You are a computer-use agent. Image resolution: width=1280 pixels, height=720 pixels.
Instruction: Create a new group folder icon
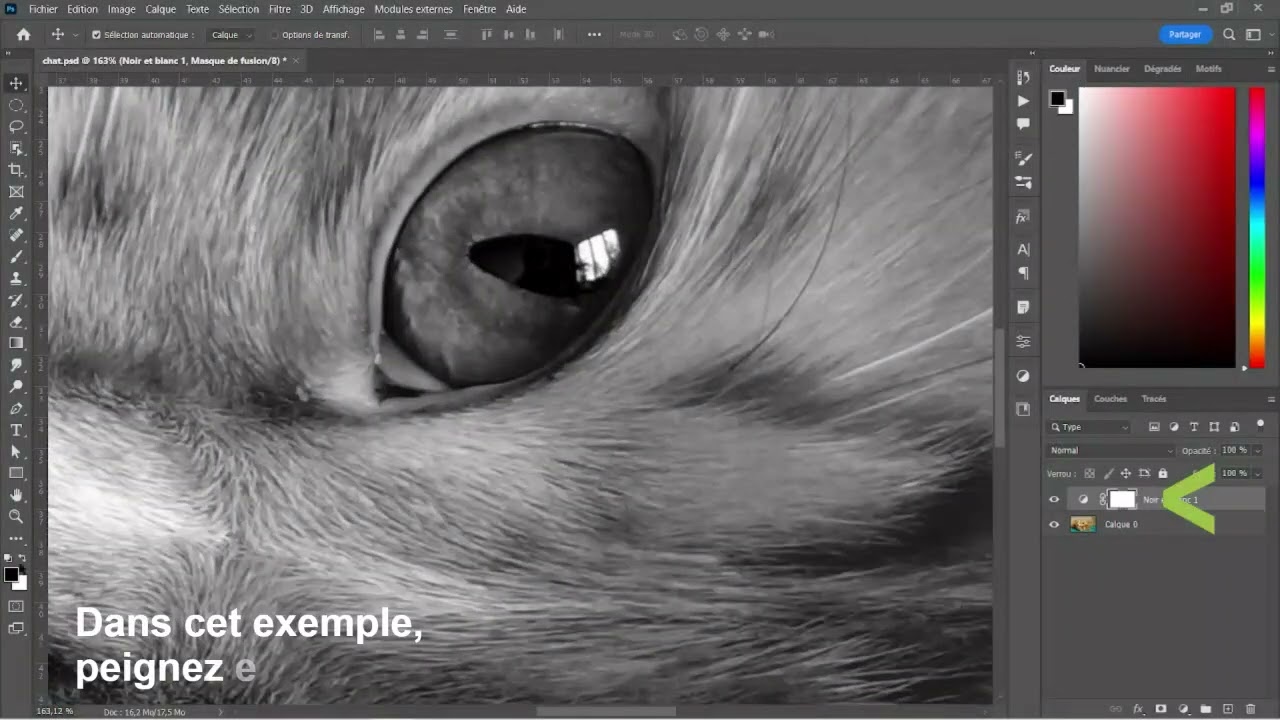pos(1206,709)
